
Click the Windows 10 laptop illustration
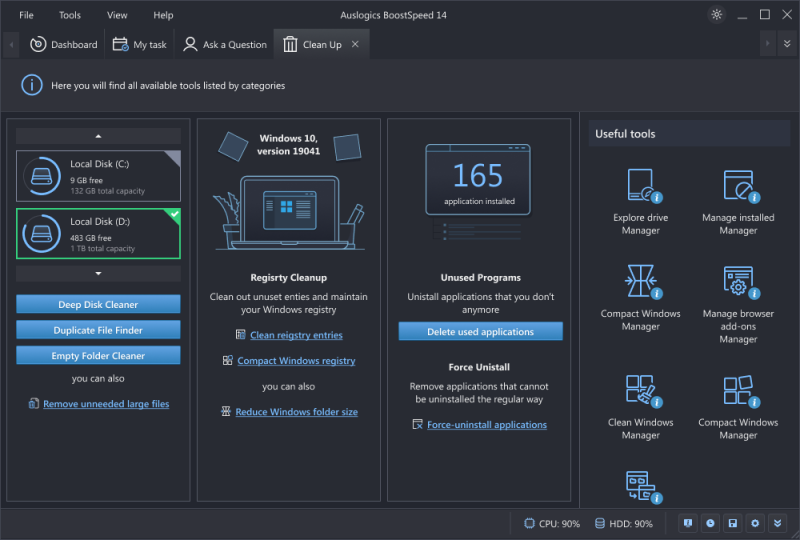289,212
